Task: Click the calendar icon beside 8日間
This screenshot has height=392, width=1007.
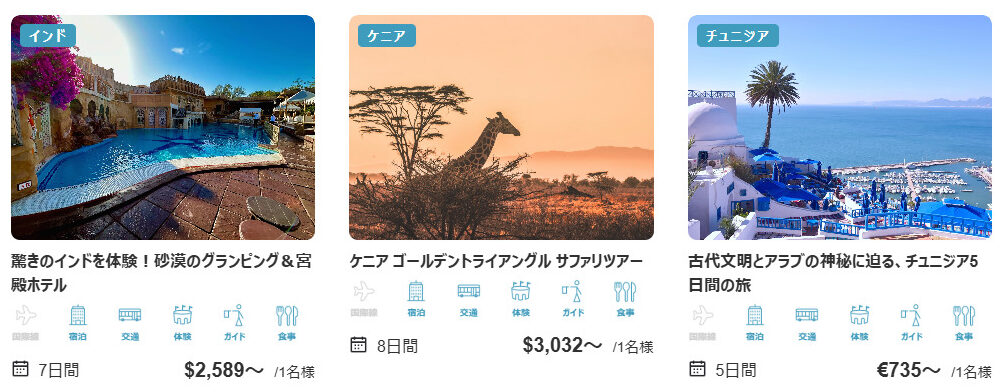Action: [358, 345]
